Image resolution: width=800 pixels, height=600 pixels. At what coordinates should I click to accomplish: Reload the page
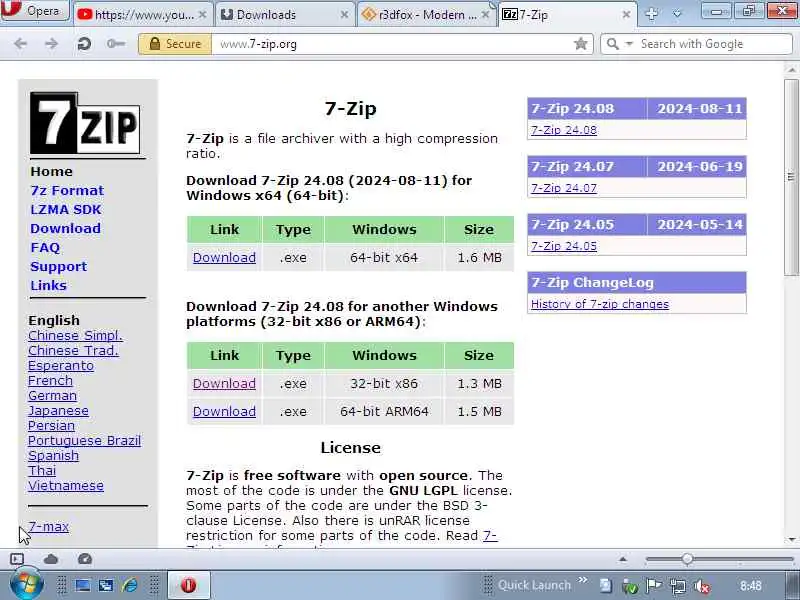click(x=84, y=44)
